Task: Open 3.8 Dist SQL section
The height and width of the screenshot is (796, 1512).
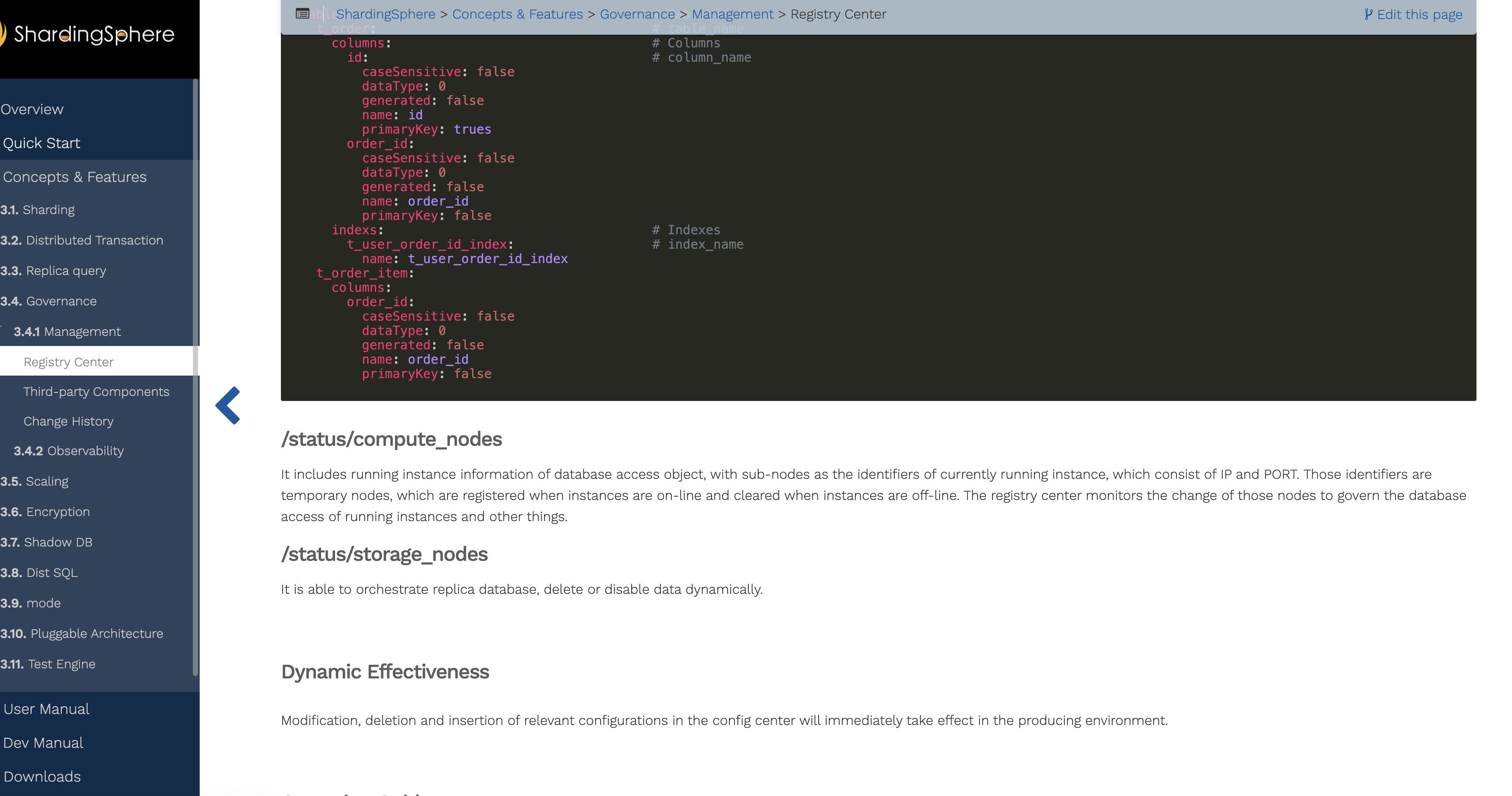Action: (39, 572)
